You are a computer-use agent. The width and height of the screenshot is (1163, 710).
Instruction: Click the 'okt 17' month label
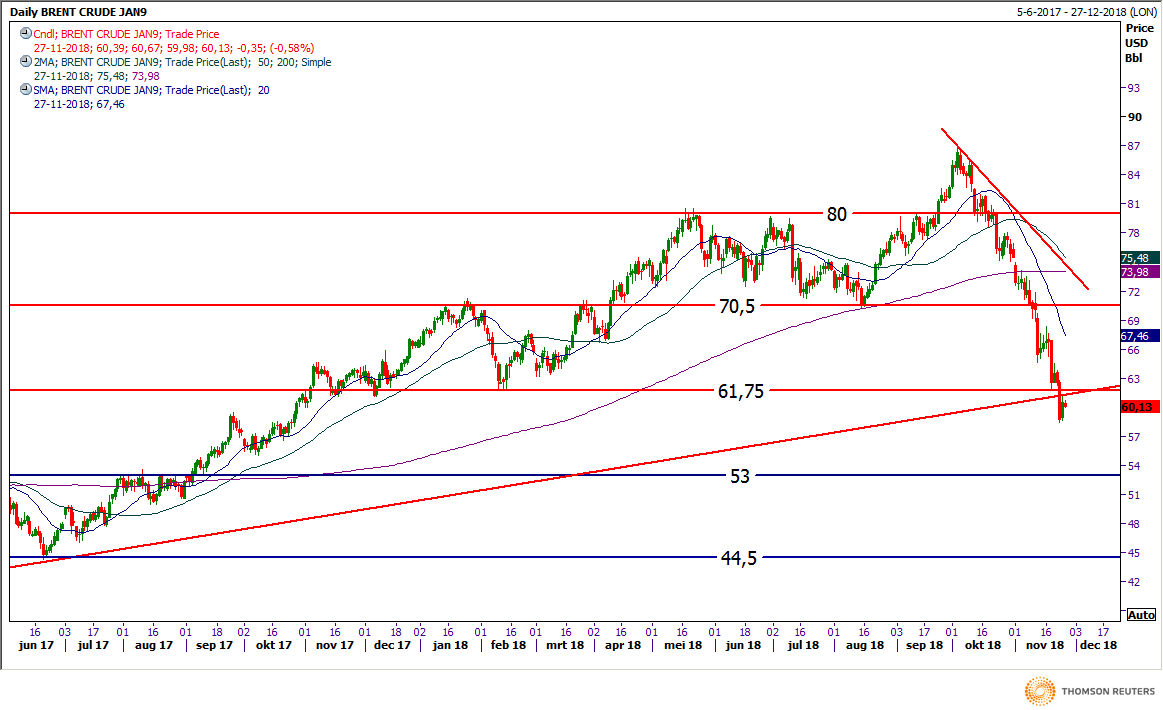274,645
